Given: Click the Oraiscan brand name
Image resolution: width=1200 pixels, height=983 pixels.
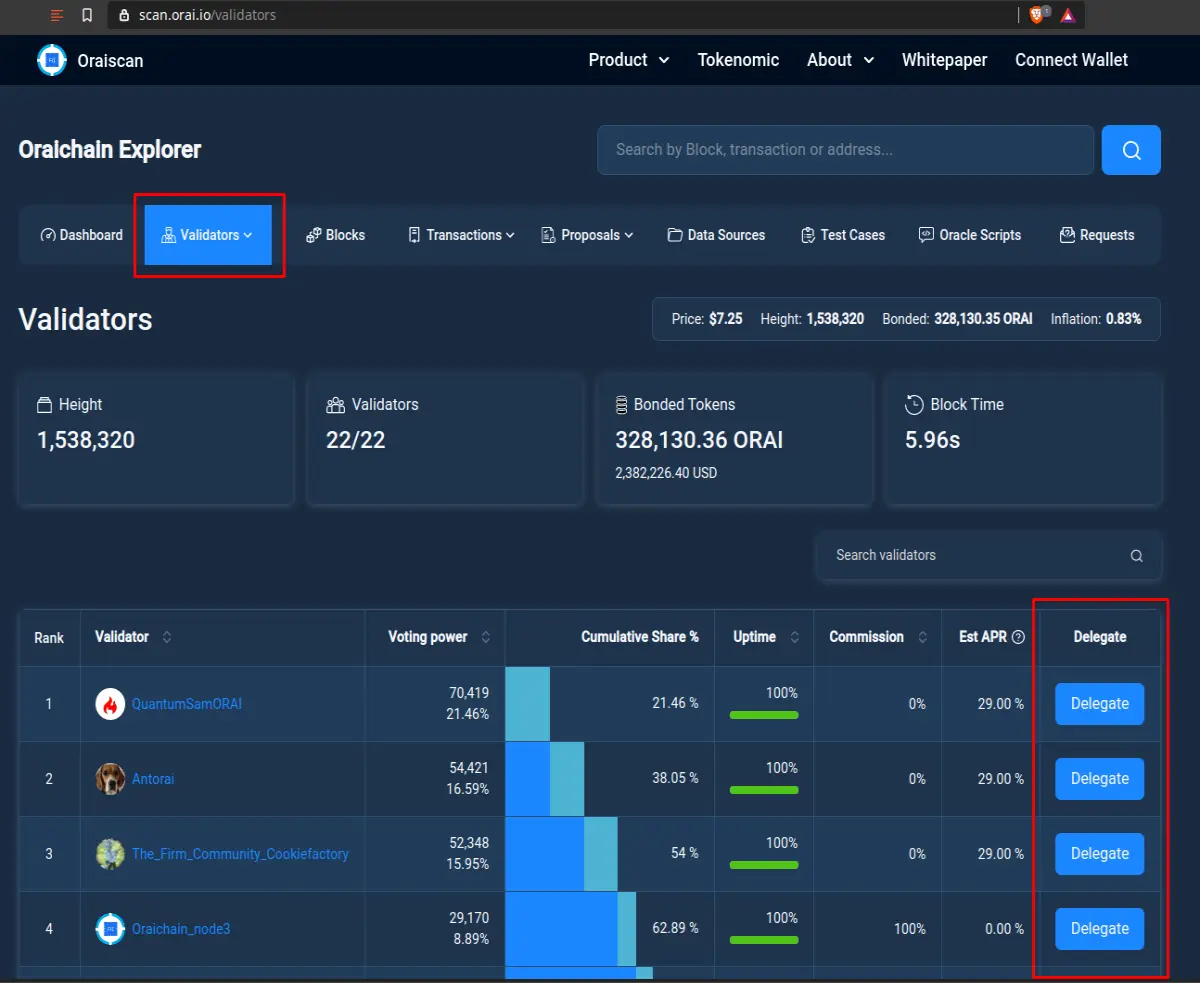Looking at the screenshot, I should pos(110,61).
